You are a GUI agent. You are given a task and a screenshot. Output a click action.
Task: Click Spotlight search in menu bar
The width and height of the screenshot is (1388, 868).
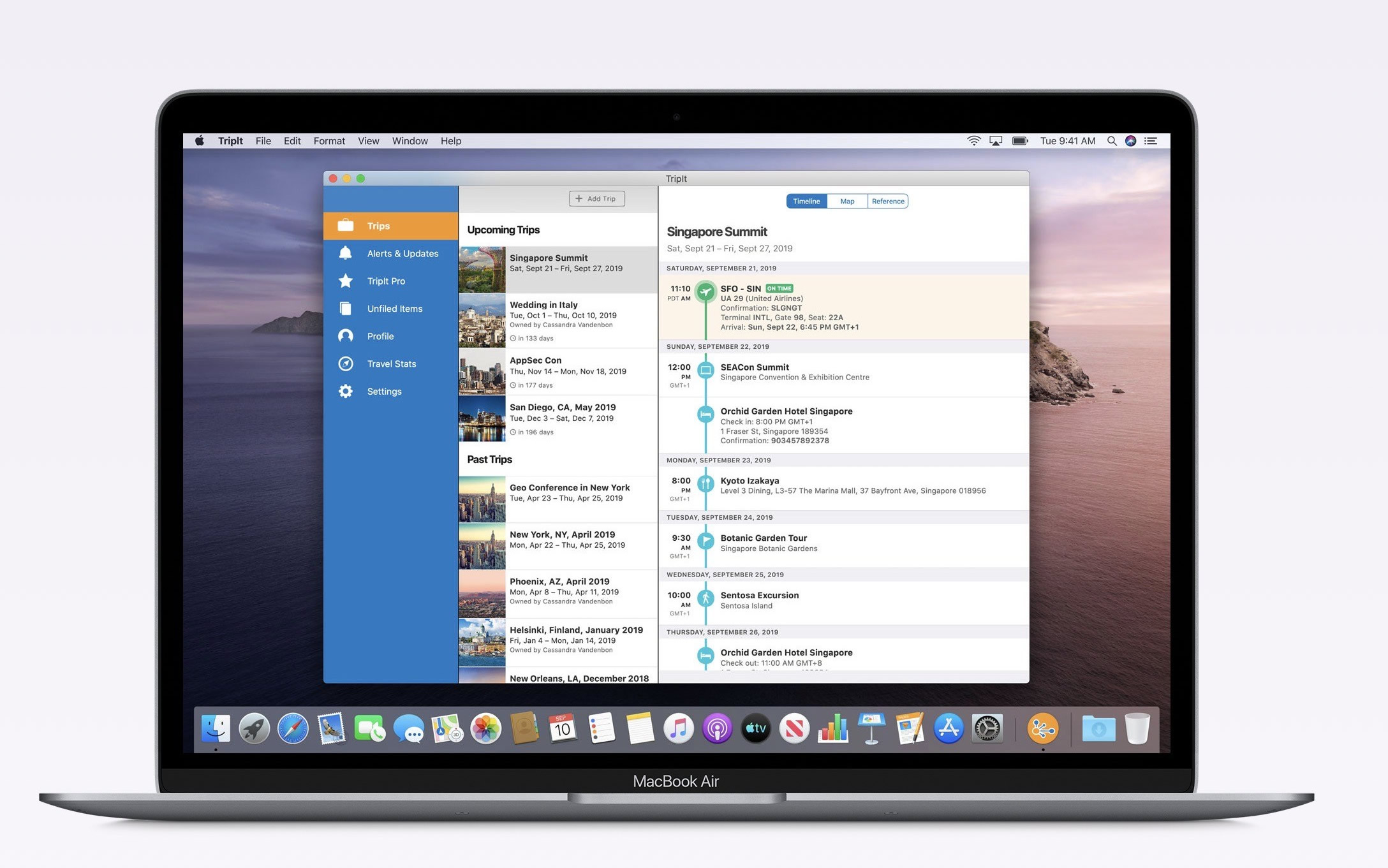click(1112, 141)
